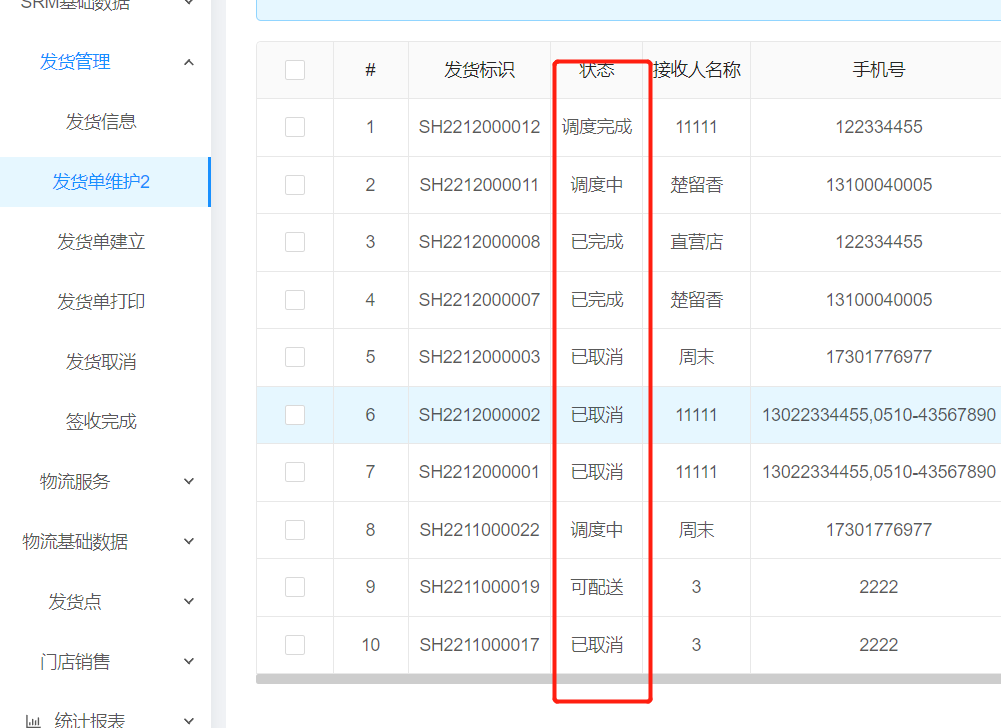1001x728 pixels.
Task: Click shipment ID SH2211000022
Action: click(x=479, y=529)
